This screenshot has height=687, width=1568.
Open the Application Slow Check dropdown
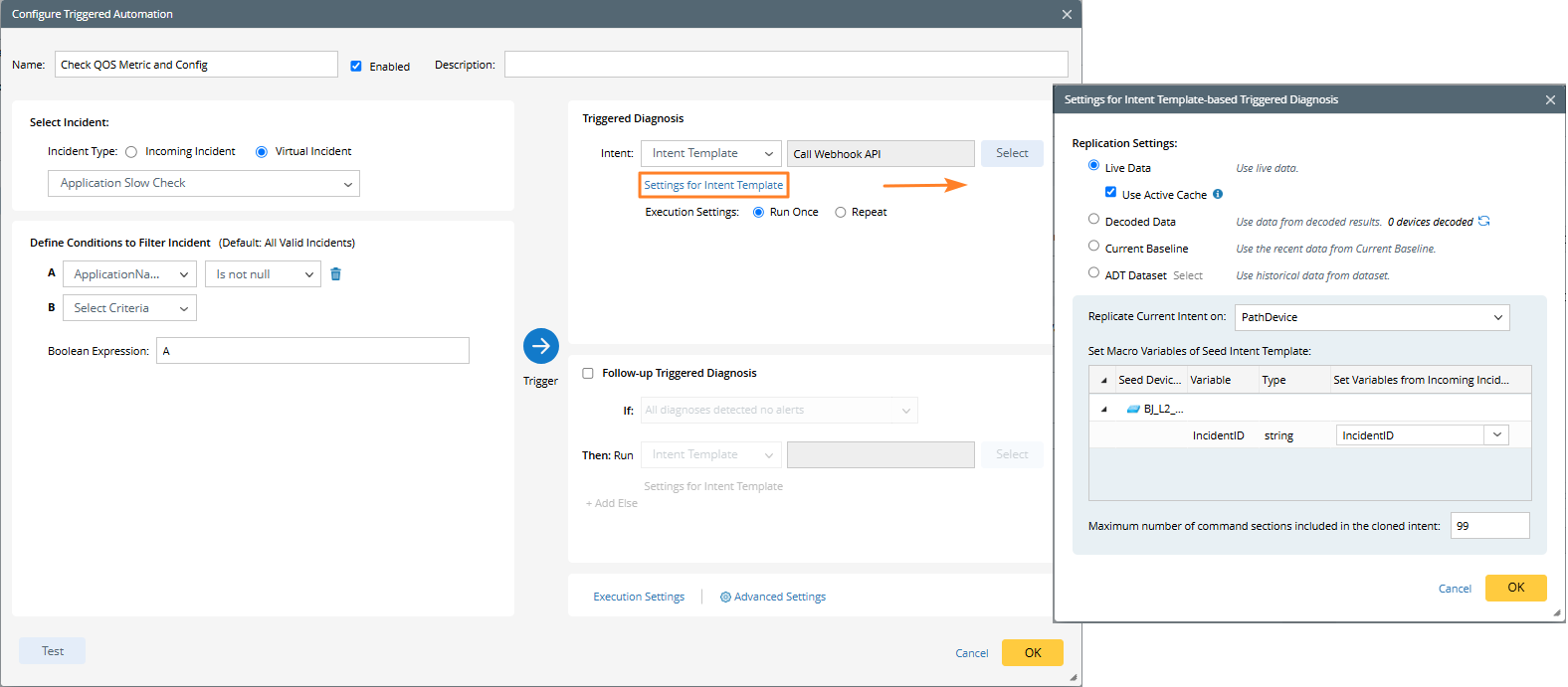click(204, 184)
